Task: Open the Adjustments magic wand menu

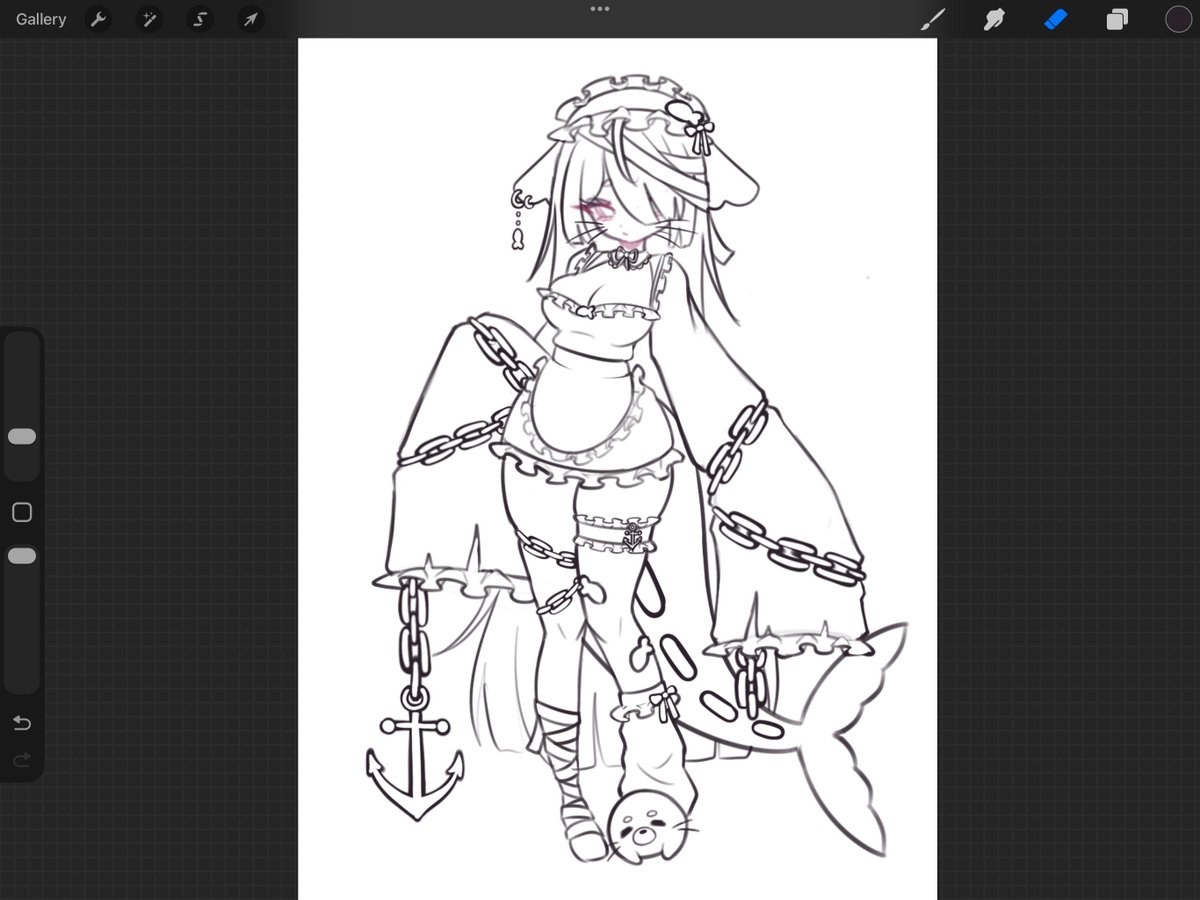Action: point(149,19)
